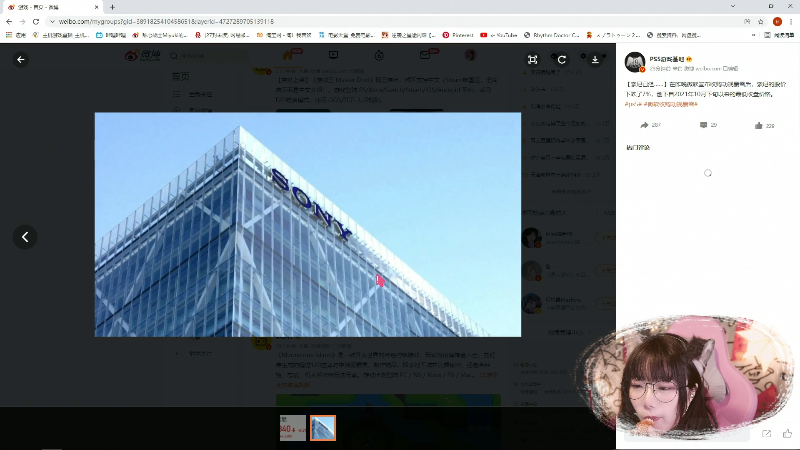This screenshot has height=450, width=800.
Task: Go to the previous image with the left chevron
Action: (25, 237)
